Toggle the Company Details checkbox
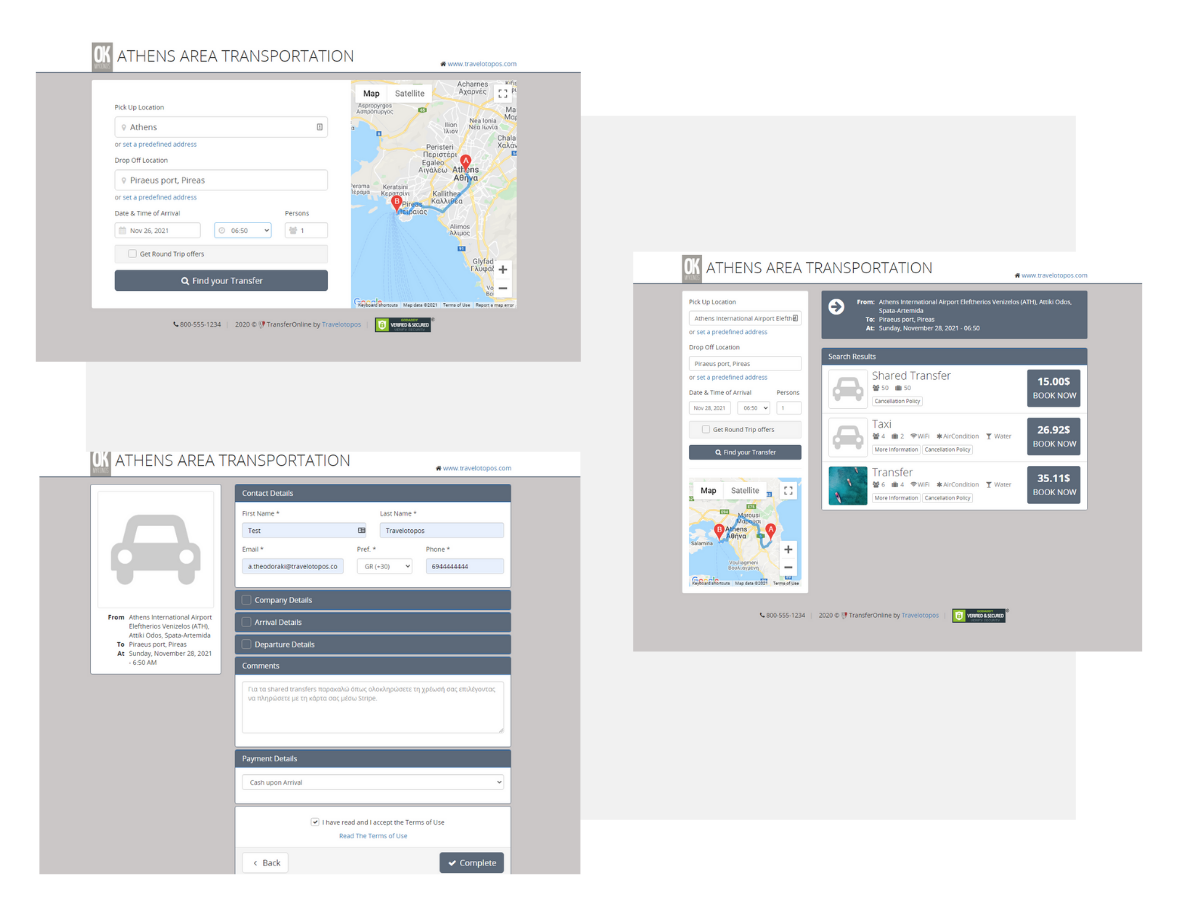The width and height of the screenshot is (1189, 903). (247, 600)
